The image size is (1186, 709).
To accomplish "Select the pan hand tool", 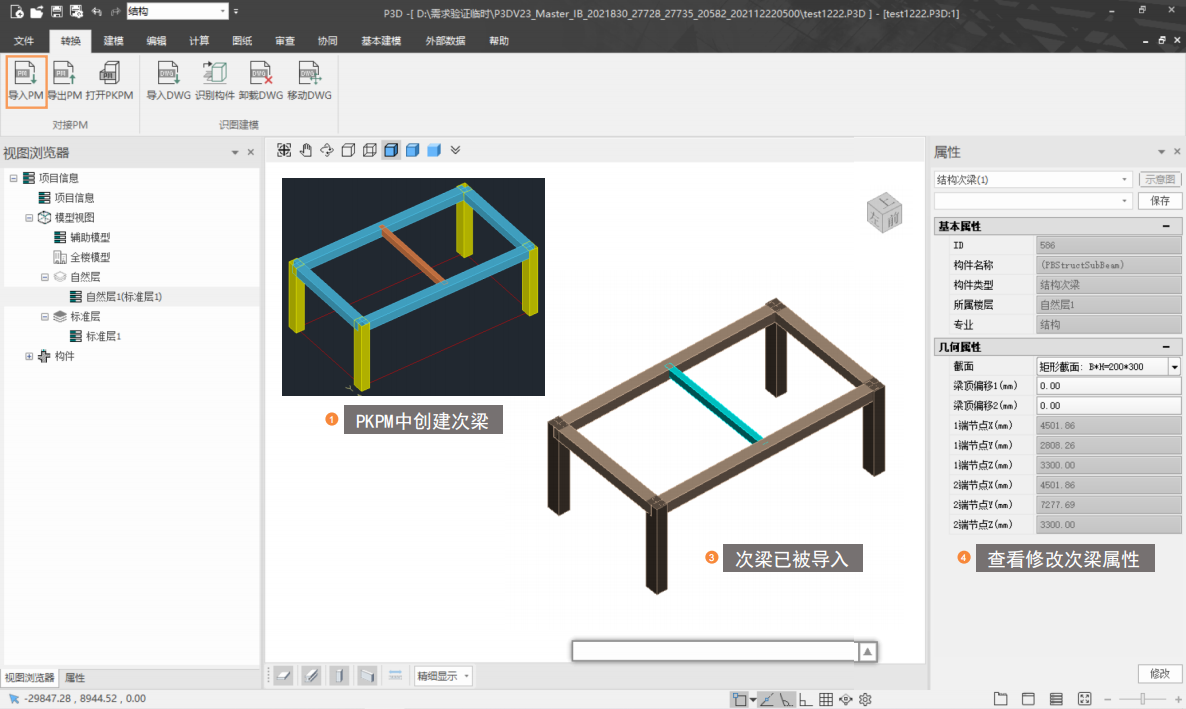I will click(306, 150).
